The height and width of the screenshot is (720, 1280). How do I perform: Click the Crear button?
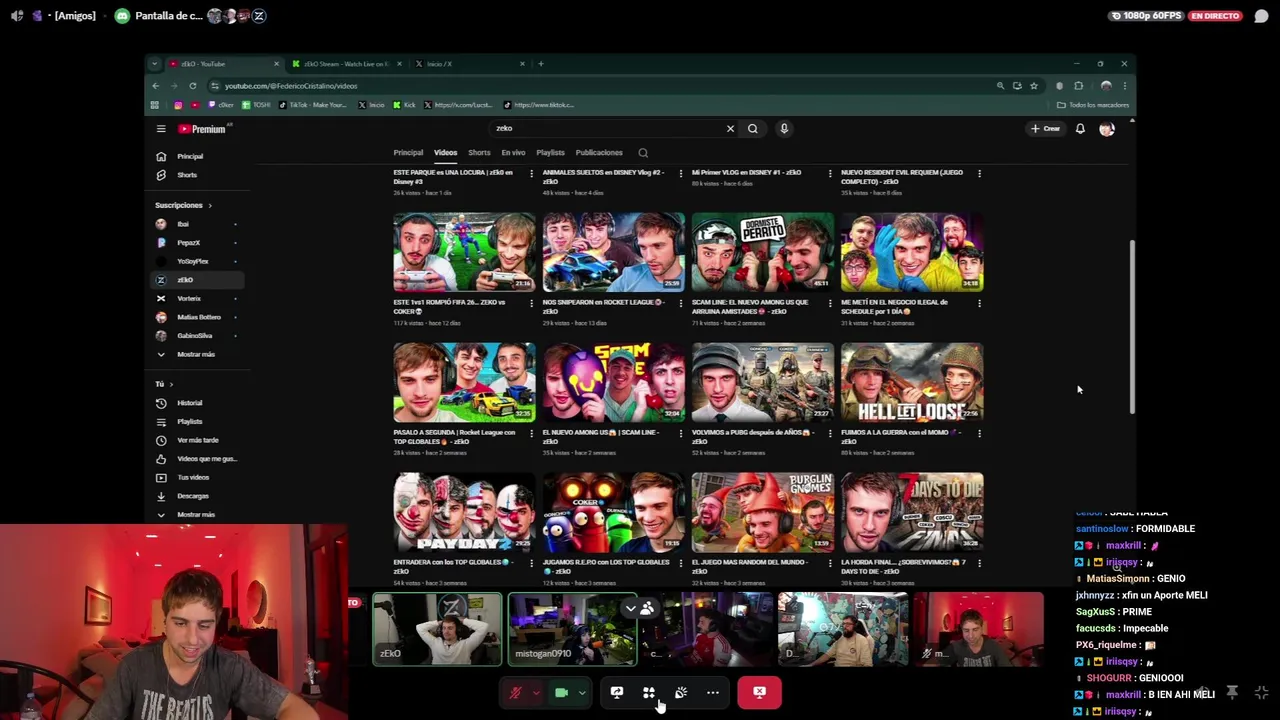coord(1046,129)
